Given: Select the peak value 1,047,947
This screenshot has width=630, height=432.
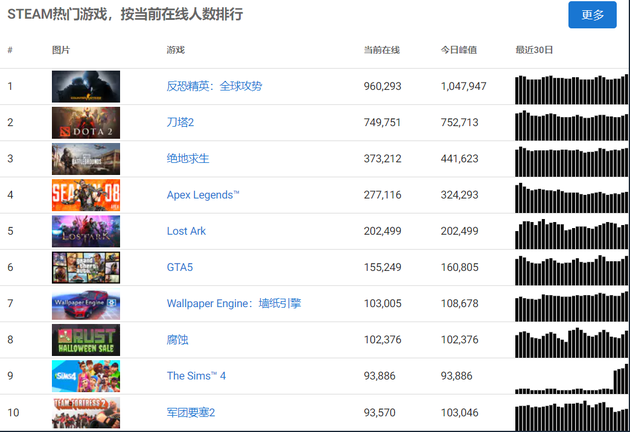Looking at the screenshot, I should (x=464, y=86).
